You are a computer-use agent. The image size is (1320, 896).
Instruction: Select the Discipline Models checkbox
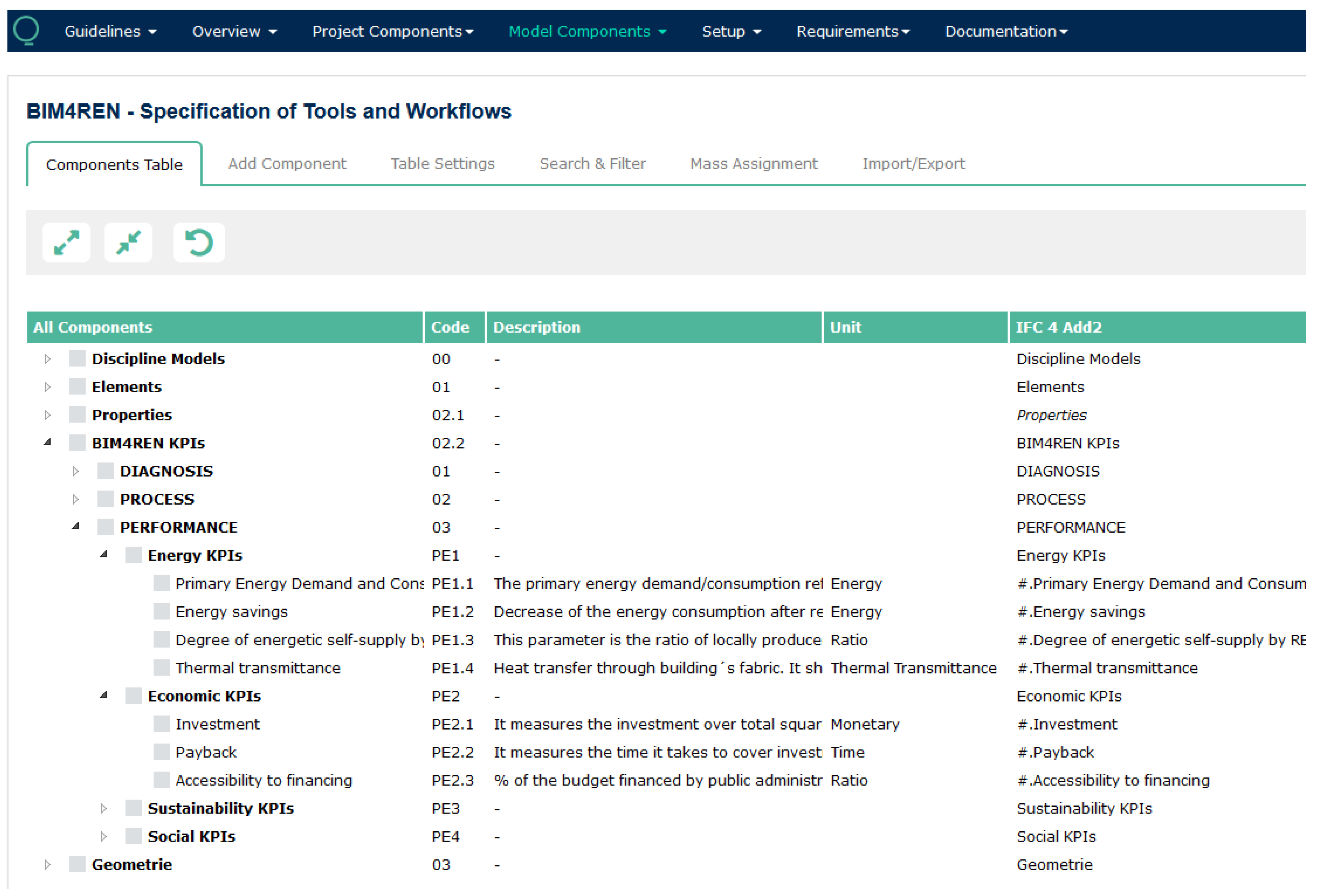(77, 358)
